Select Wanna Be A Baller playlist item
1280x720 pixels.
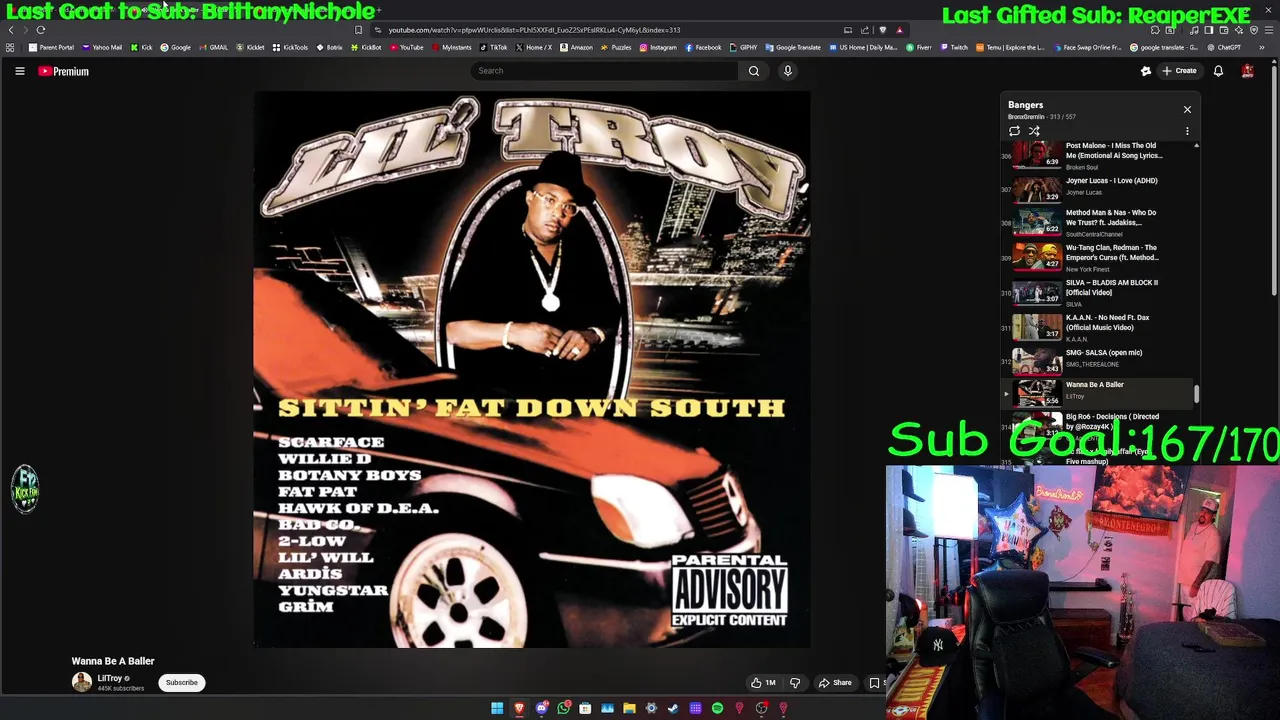point(1097,392)
